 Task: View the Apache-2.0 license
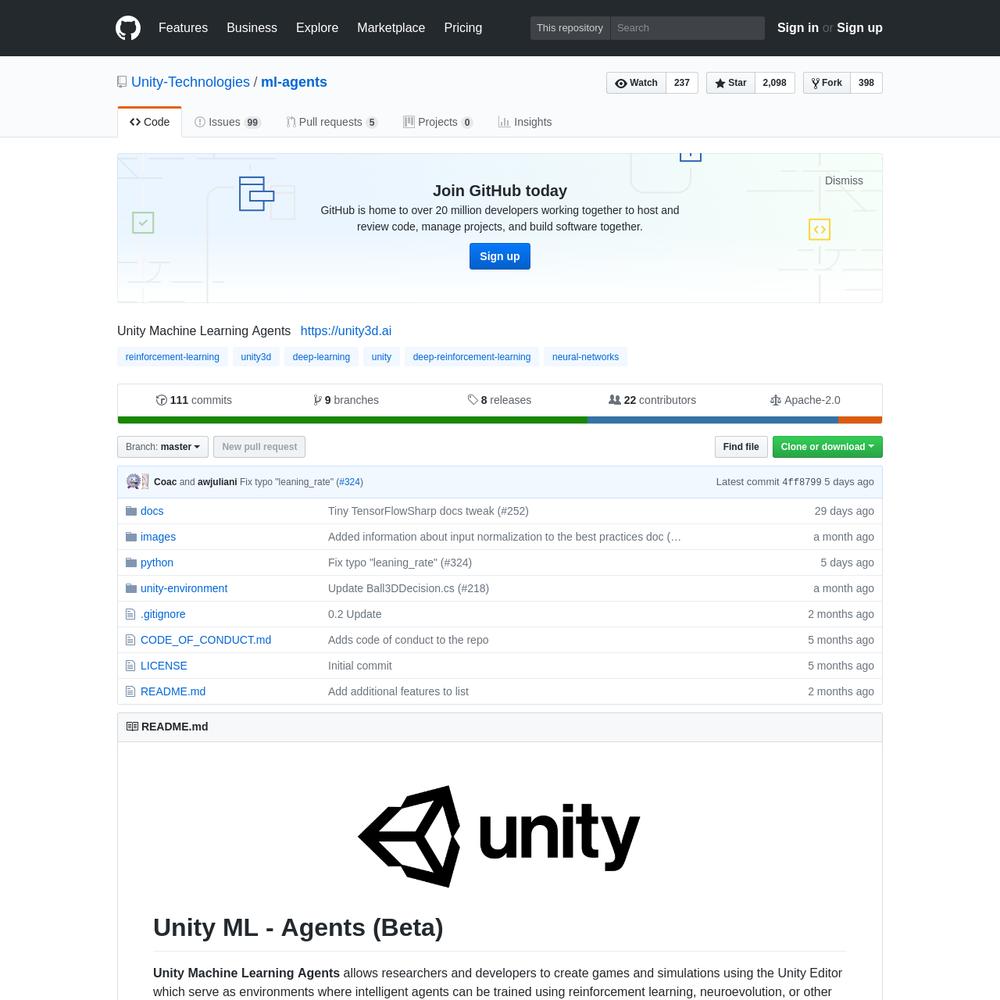tap(805, 400)
